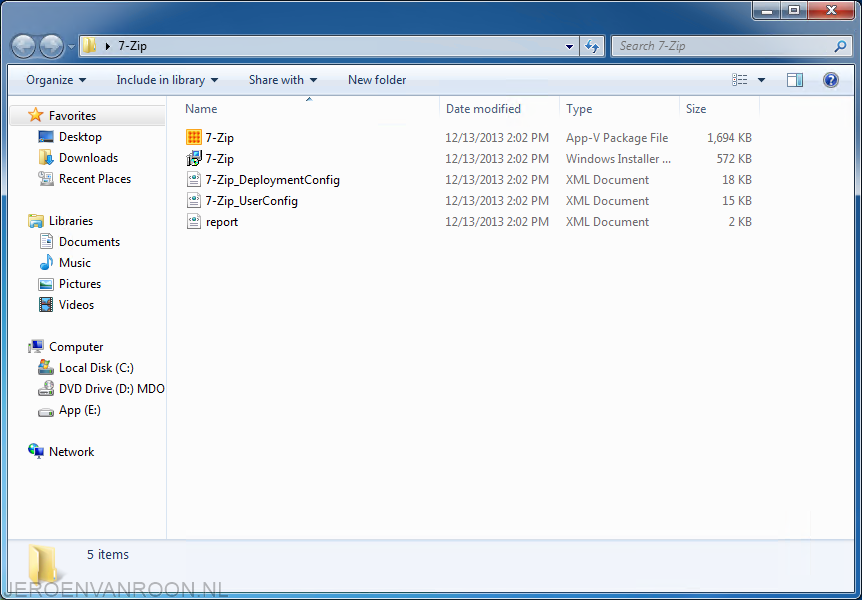Viewport: 862px width, 600px height.
Task: Open the Organize dropdown menu
Action: tap(56, 80)
